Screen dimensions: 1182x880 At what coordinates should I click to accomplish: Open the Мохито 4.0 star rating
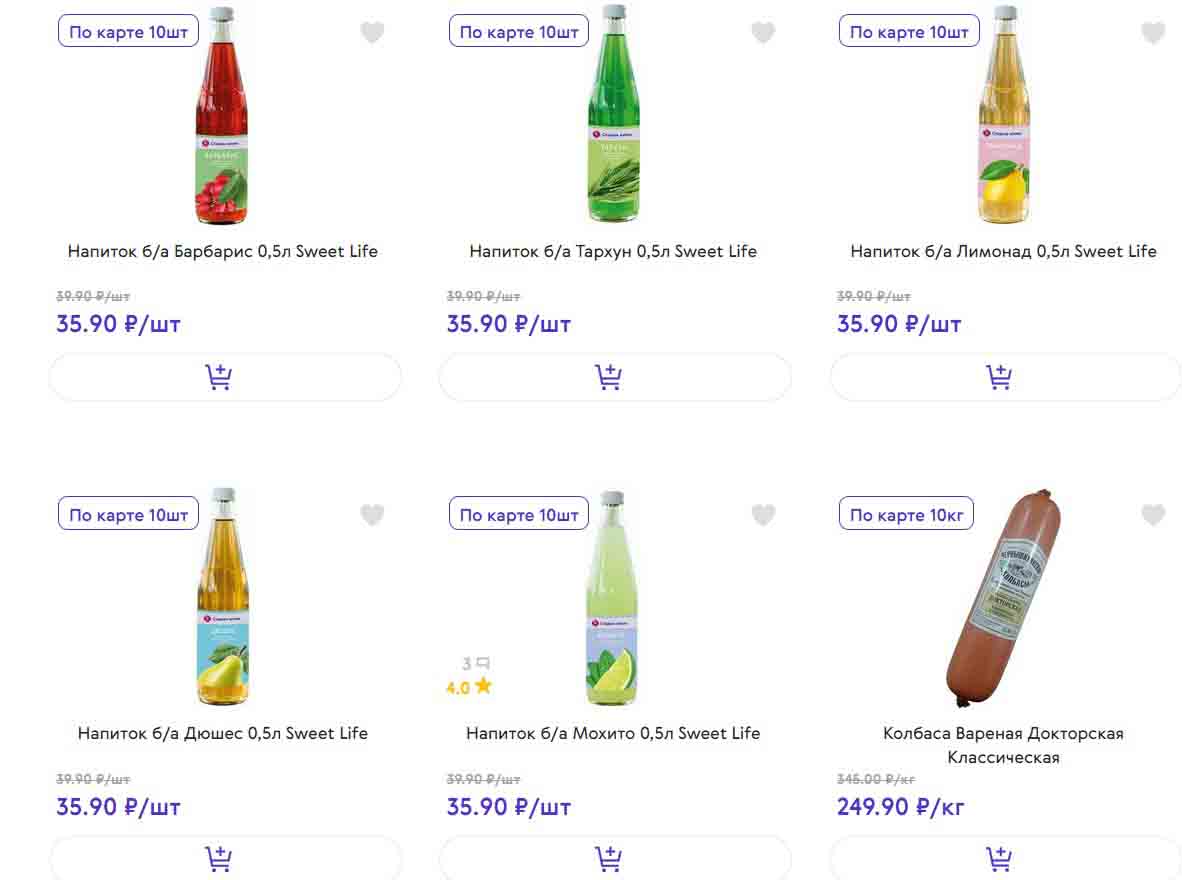coord(469,687)
